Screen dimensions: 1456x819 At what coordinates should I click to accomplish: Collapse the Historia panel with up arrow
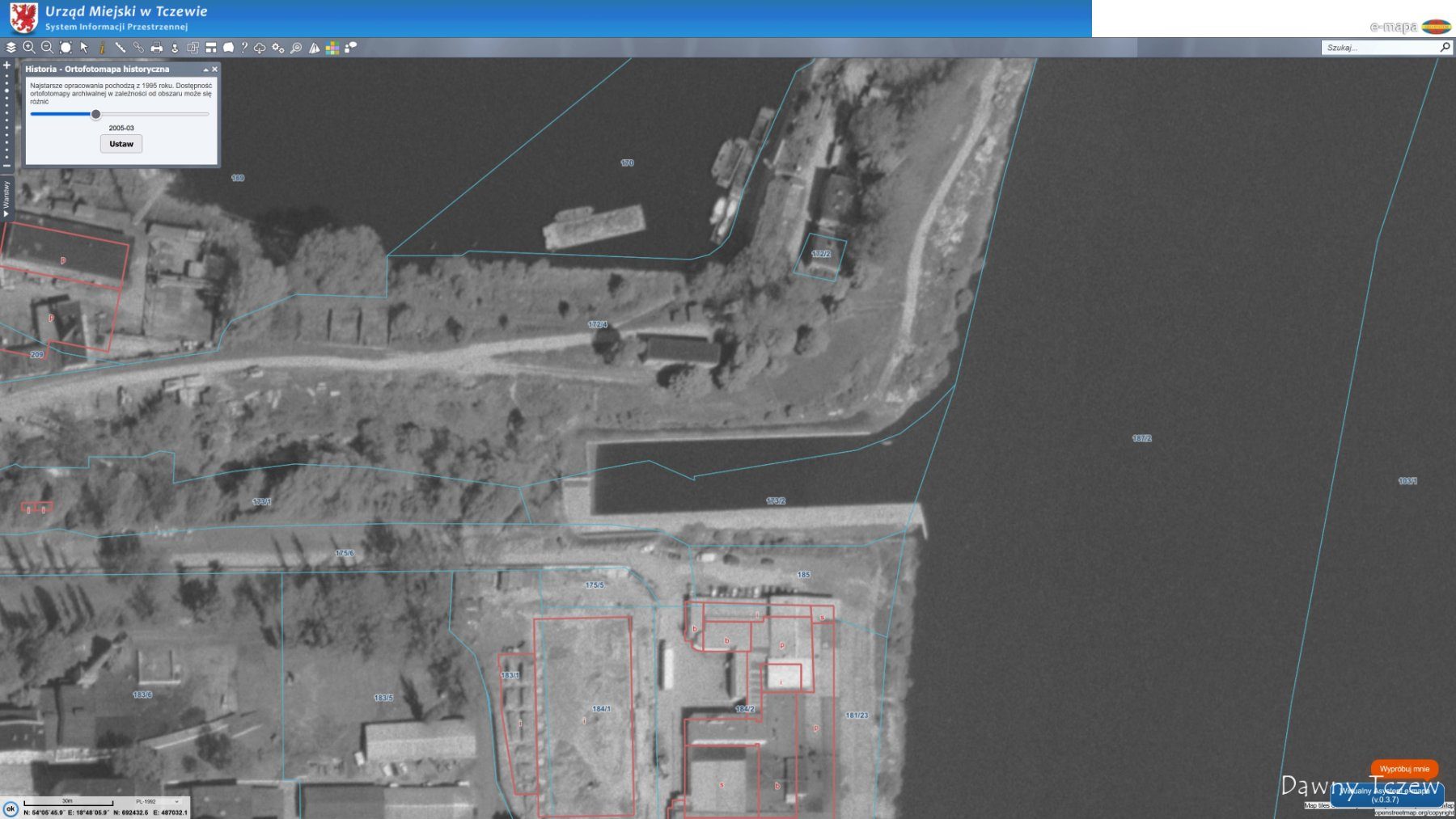(x=205, y=70)
